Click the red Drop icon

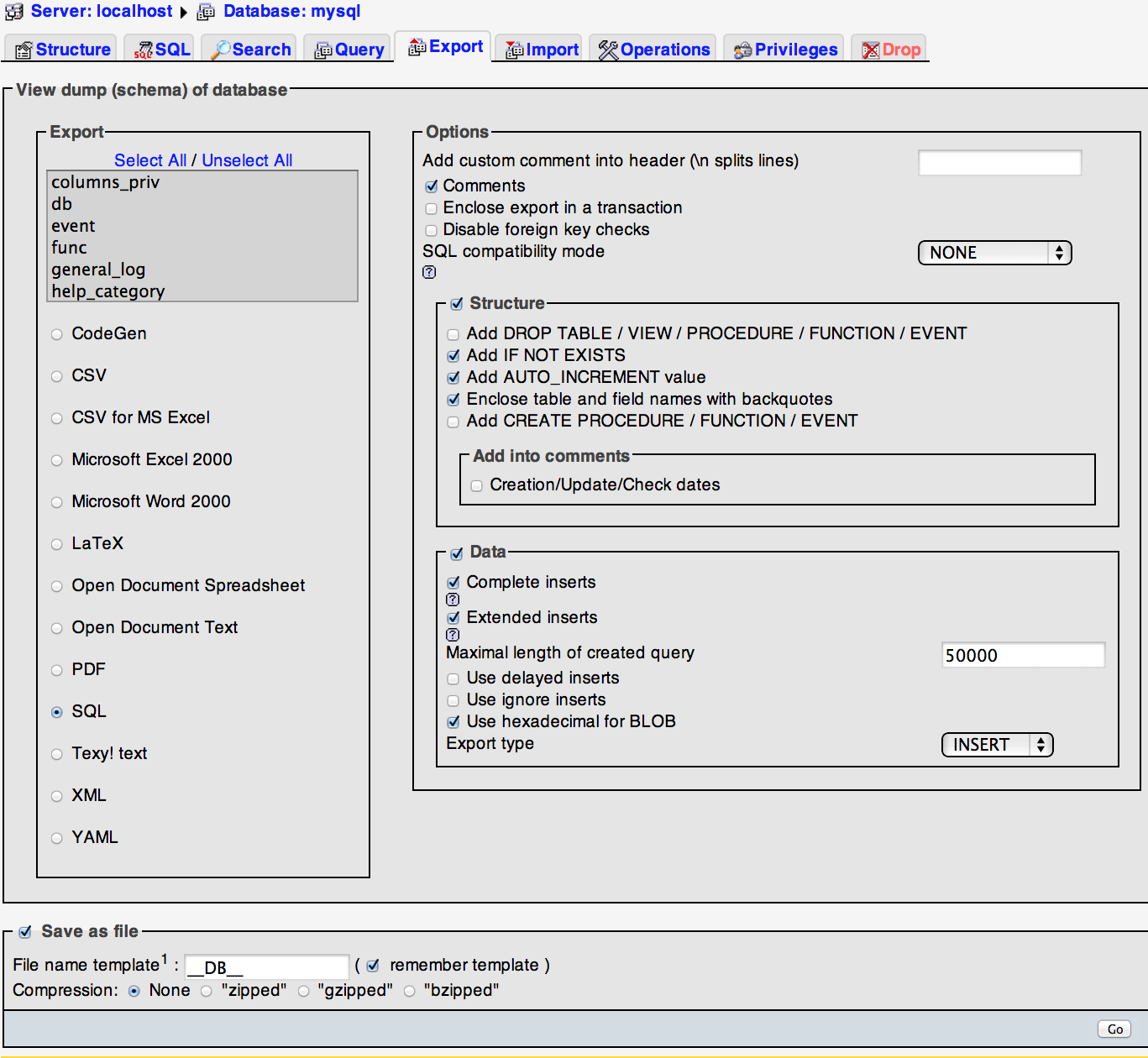coord(871,50)
